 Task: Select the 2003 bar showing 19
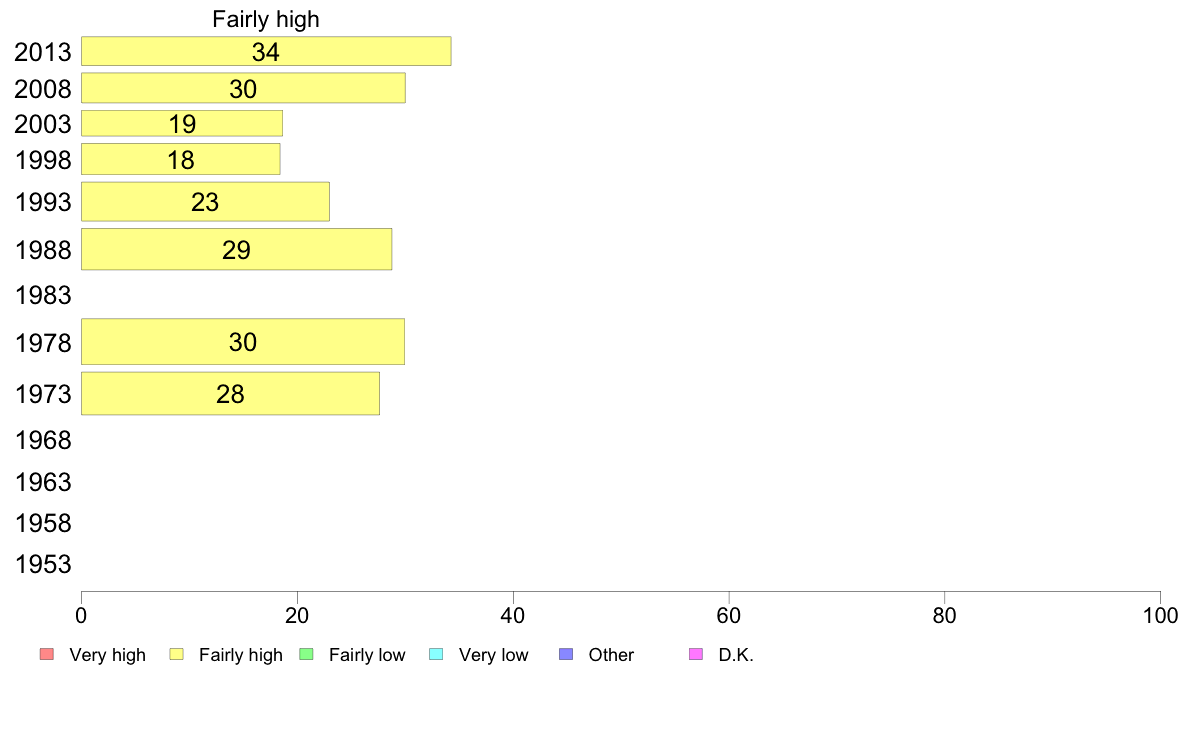pyautogui.click(x=182, y=124)
